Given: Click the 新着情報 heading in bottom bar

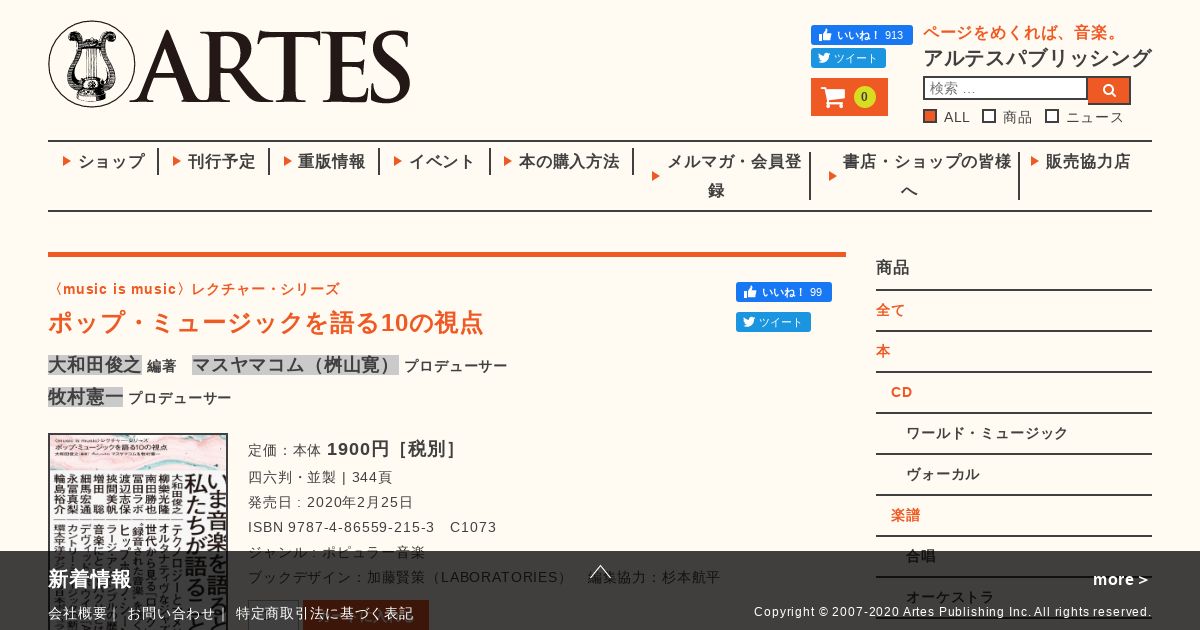Looking at the screenshot, I should click(90, 579).
